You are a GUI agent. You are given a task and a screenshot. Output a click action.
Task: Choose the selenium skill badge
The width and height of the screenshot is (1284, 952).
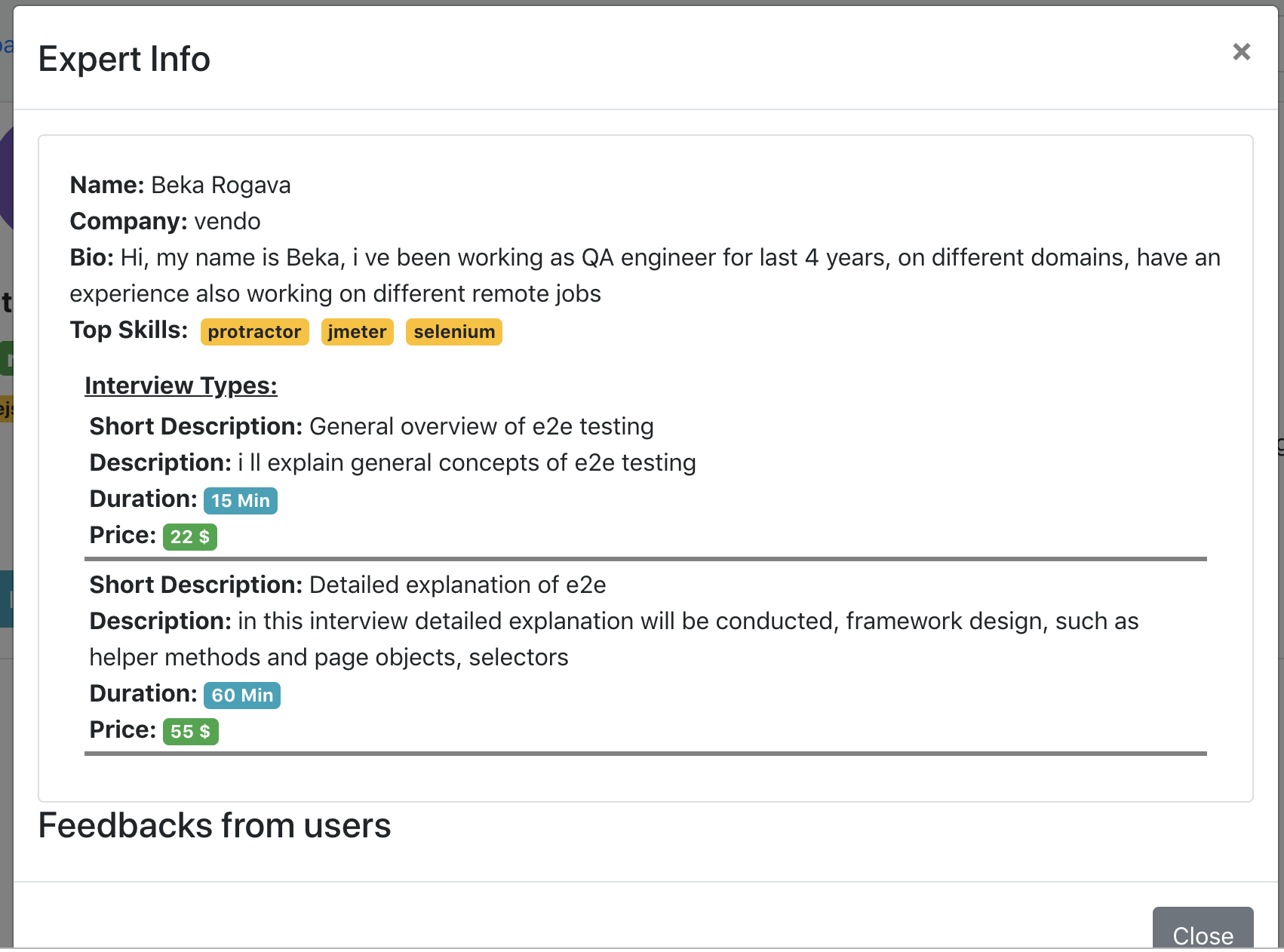tap(453, 332)
